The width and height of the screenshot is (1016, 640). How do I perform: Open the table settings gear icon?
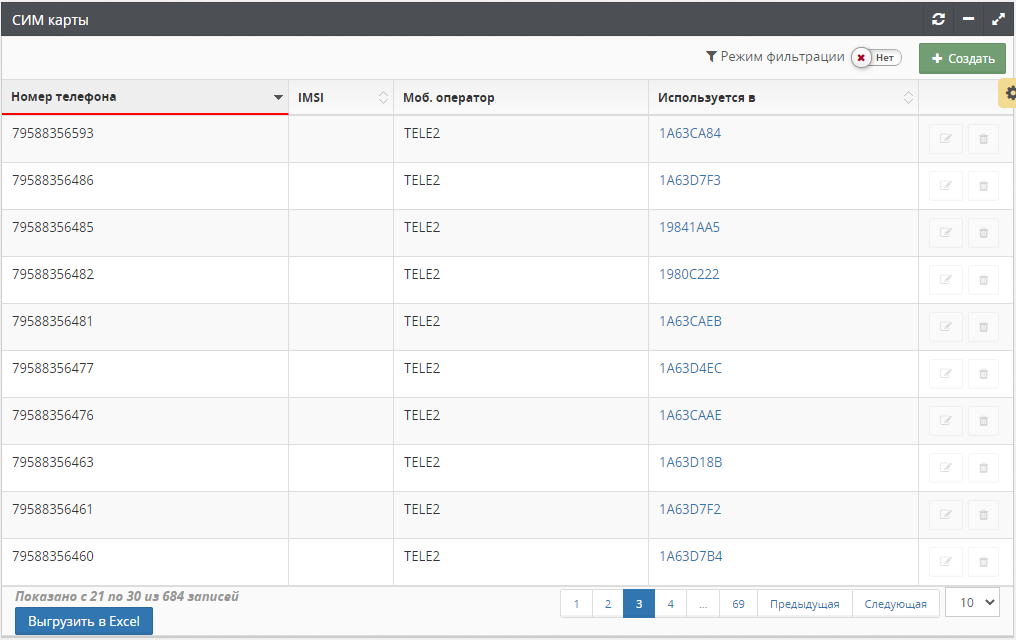click(1009, 93)
